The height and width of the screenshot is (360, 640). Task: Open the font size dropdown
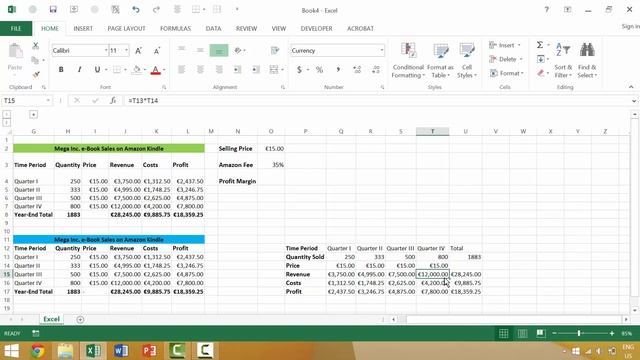(x=127, y=51)
